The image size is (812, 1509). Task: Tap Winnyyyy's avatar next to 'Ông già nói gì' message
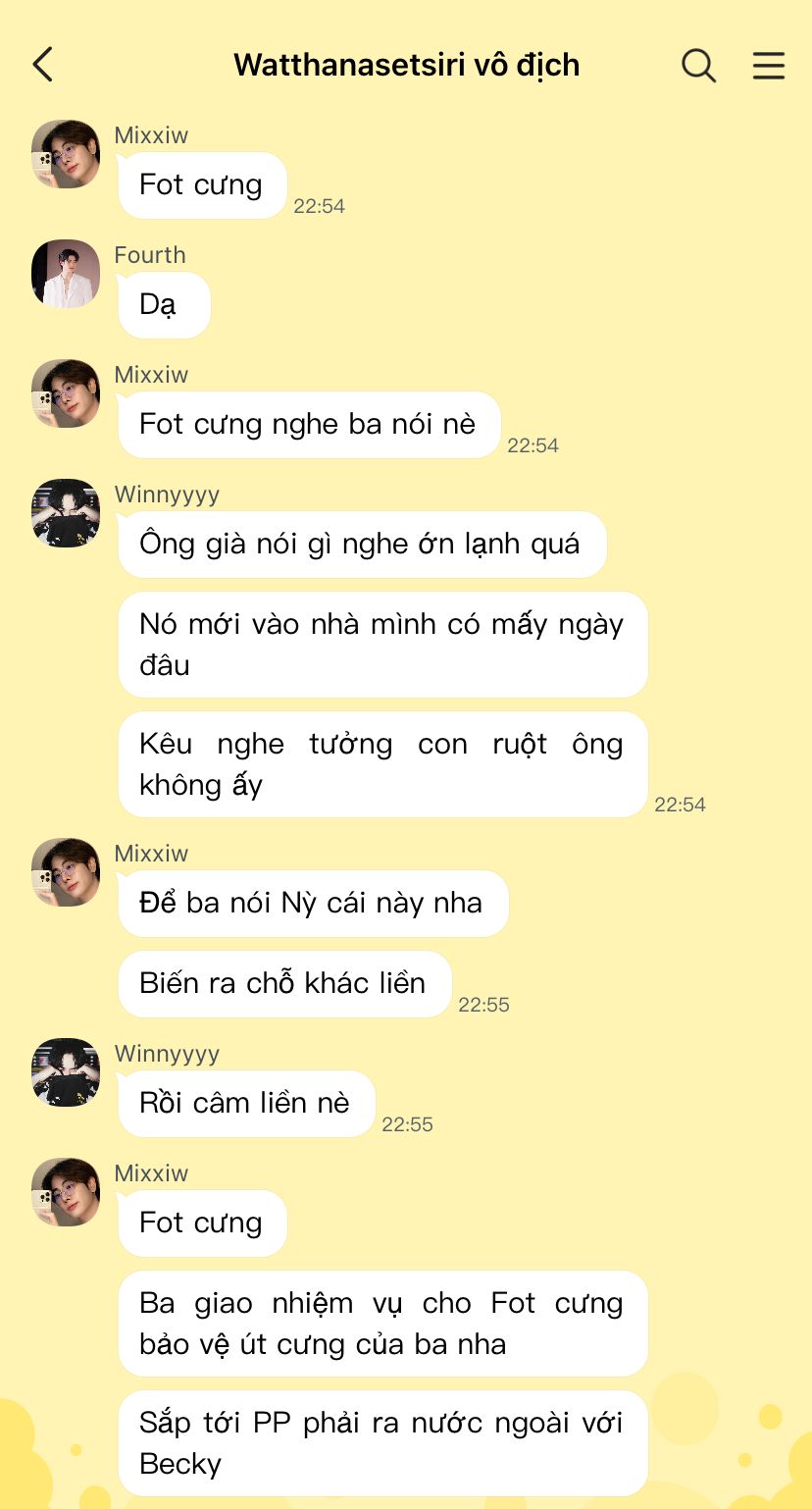66,513
